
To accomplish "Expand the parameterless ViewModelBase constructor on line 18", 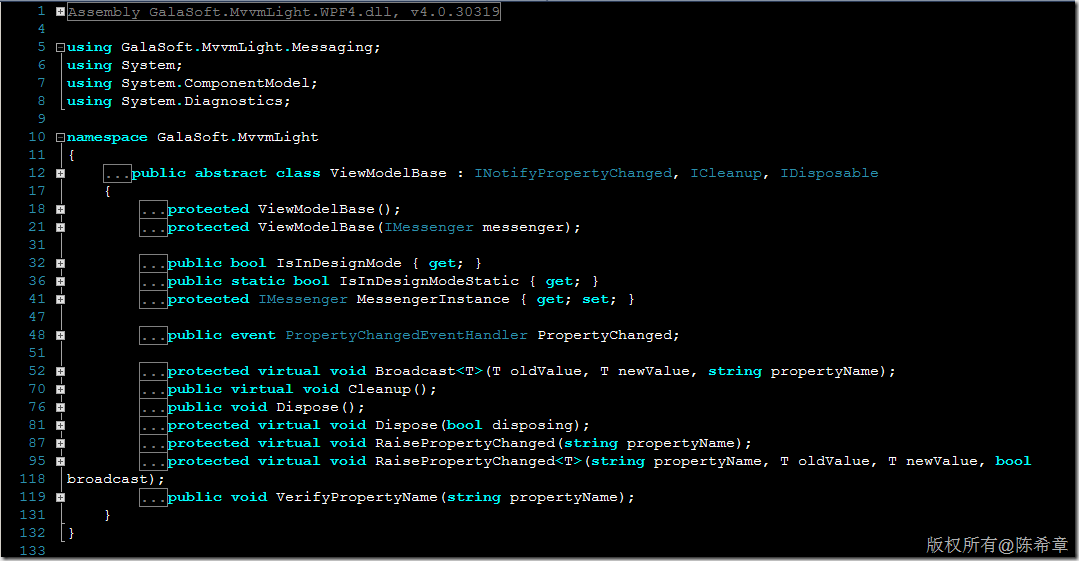I will [61, 209].
